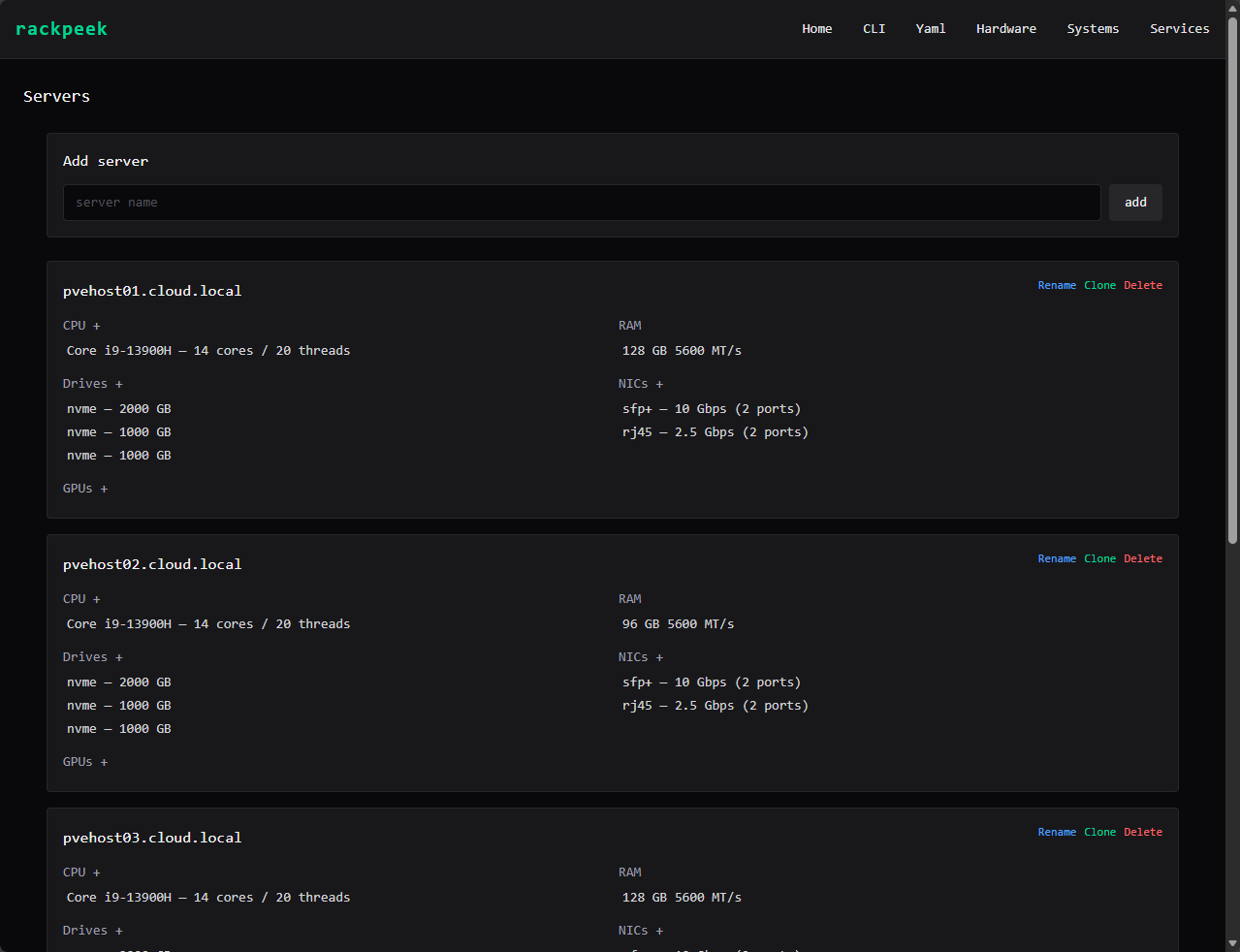Click GPUs plus icon on pvehost02

point(104,762)
